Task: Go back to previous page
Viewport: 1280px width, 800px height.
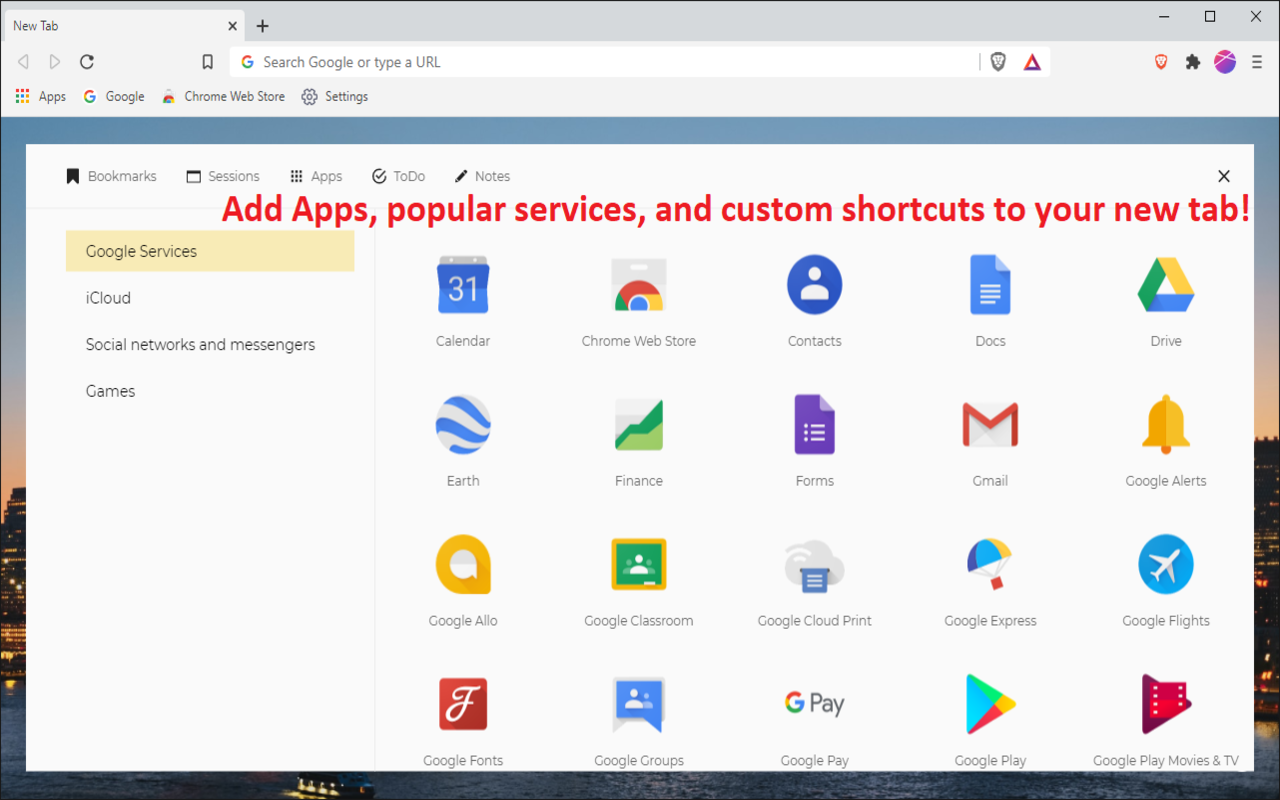Action: point(23,62)
